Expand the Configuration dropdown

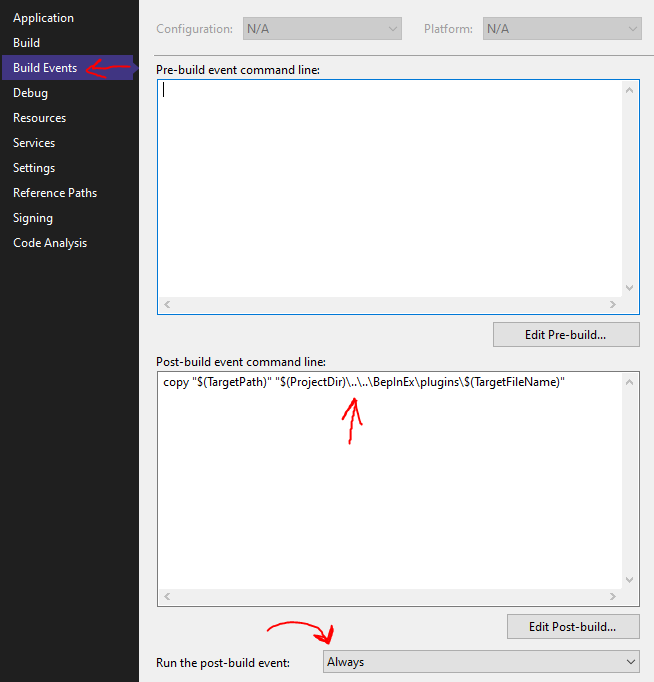point(322,30)
